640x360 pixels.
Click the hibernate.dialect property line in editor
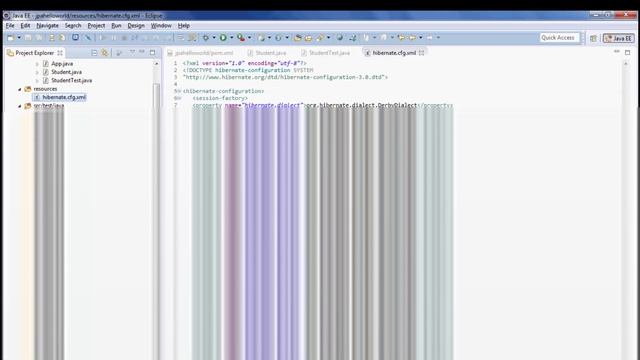pos(322,105)
